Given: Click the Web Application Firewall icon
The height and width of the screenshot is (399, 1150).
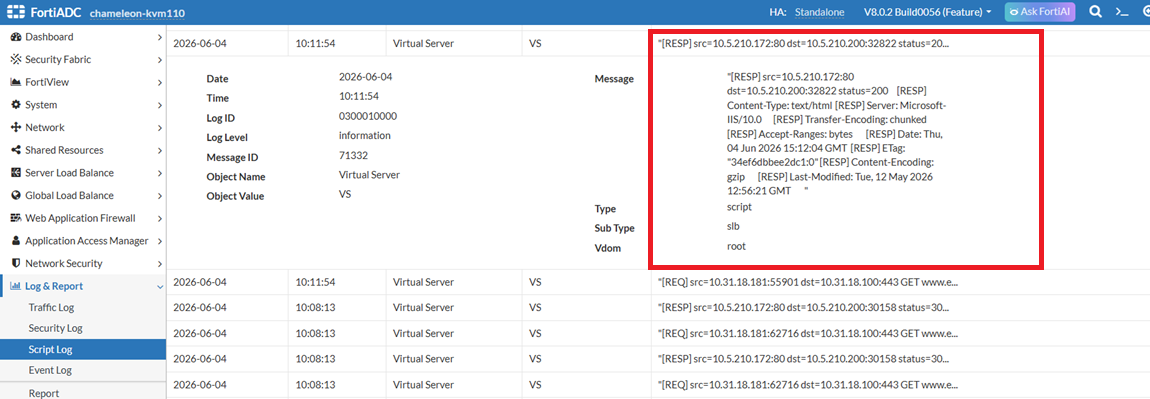Looking at the screenshot, I should 15,218.
